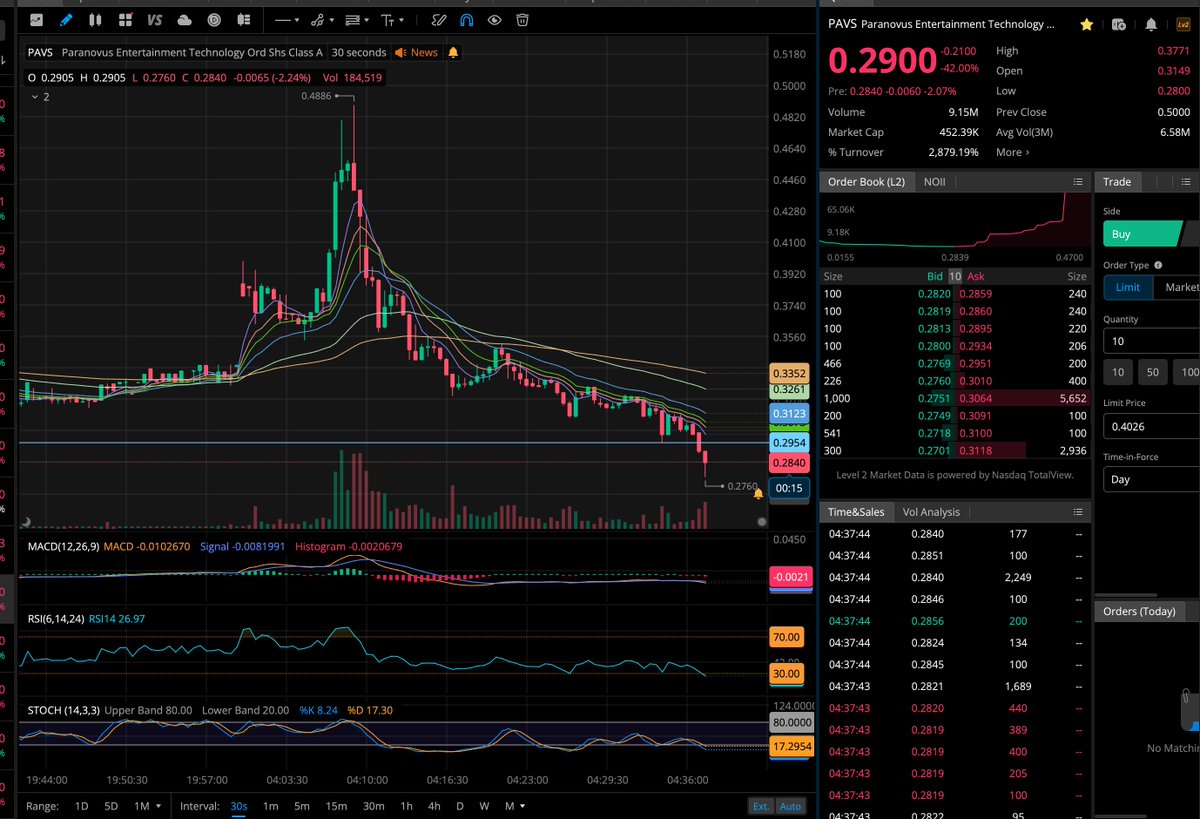Toggle the magnet snap mode
The image size is (1200, 819).
466,19
